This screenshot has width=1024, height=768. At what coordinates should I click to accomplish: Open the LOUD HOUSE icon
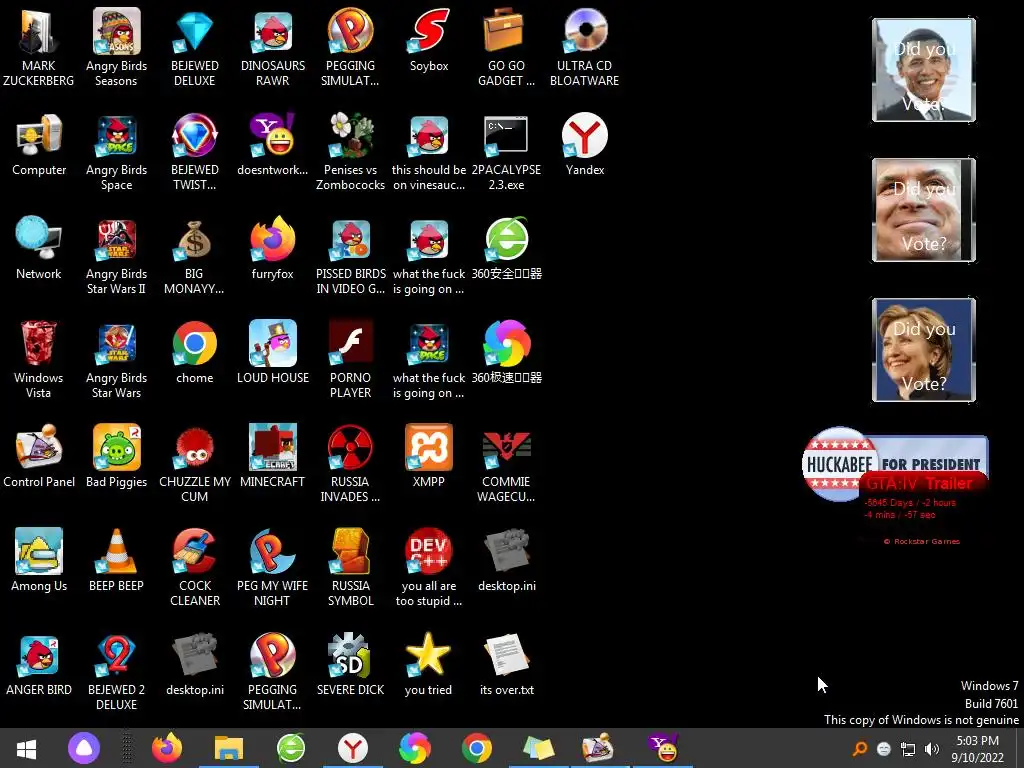272,352
